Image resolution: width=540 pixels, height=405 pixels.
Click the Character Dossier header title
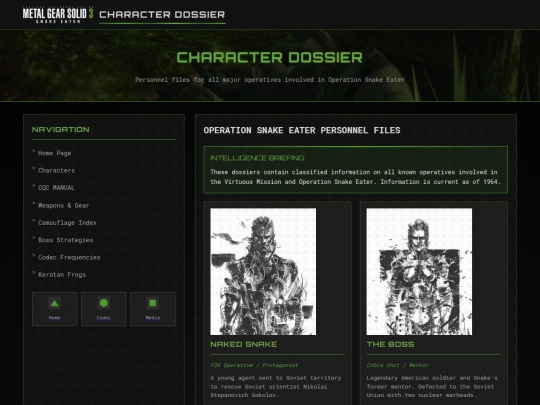click(x=162, y=14)
